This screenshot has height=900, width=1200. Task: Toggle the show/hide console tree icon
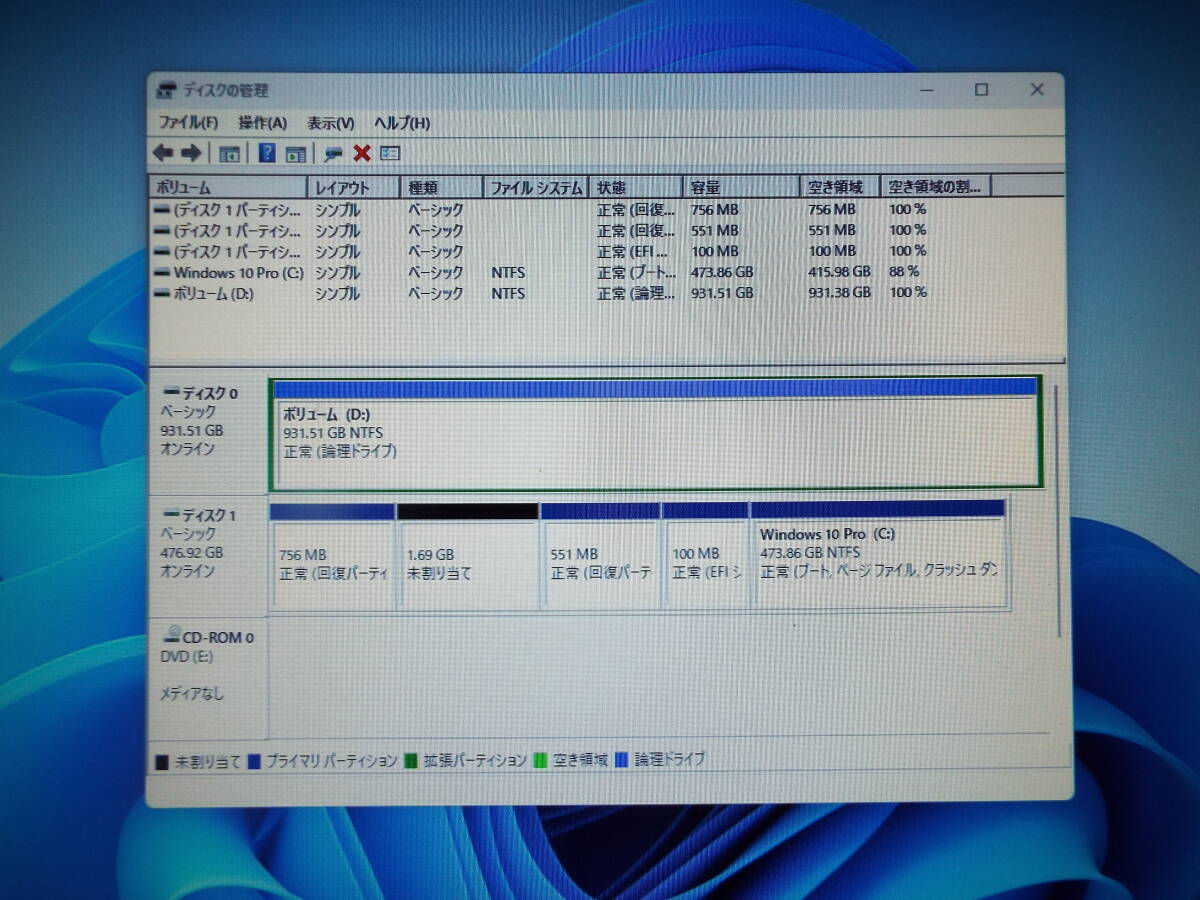[230, 154]
